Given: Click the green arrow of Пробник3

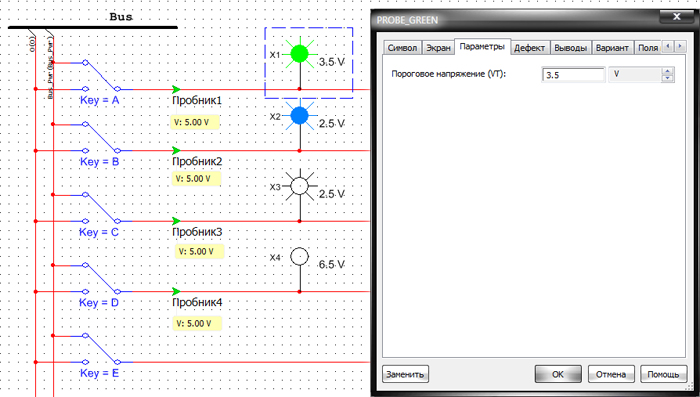Looking at the screenshot, I should pyautogui.click(x=176, y=221).
